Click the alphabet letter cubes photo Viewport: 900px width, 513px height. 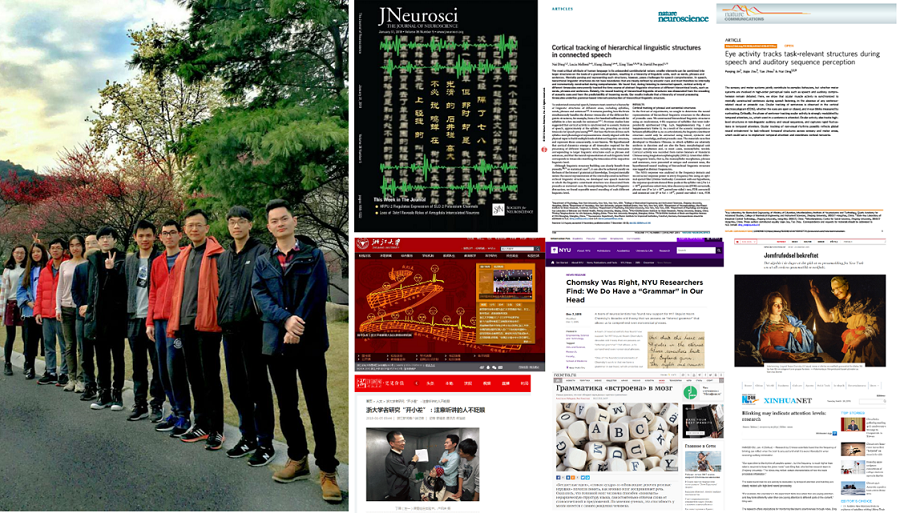616,435
